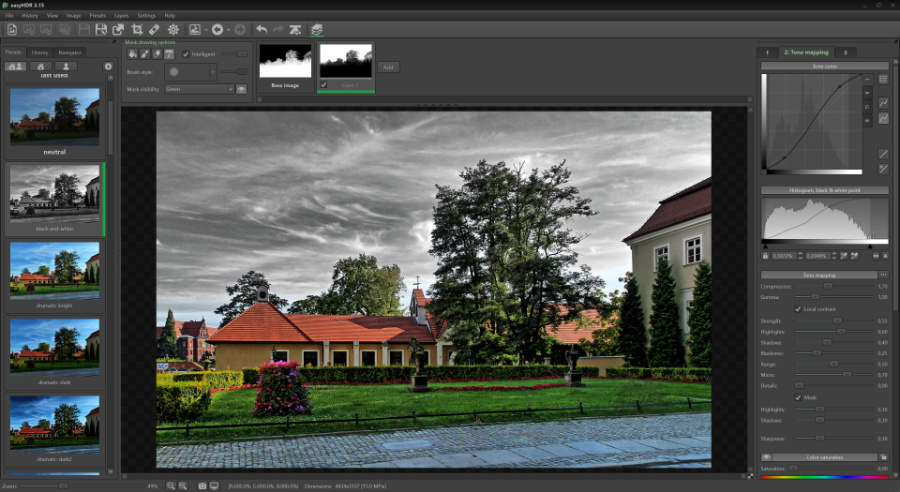Click the add preset plus icon
The width and height of the screenshot is (900, 492).
pos(108,67)
